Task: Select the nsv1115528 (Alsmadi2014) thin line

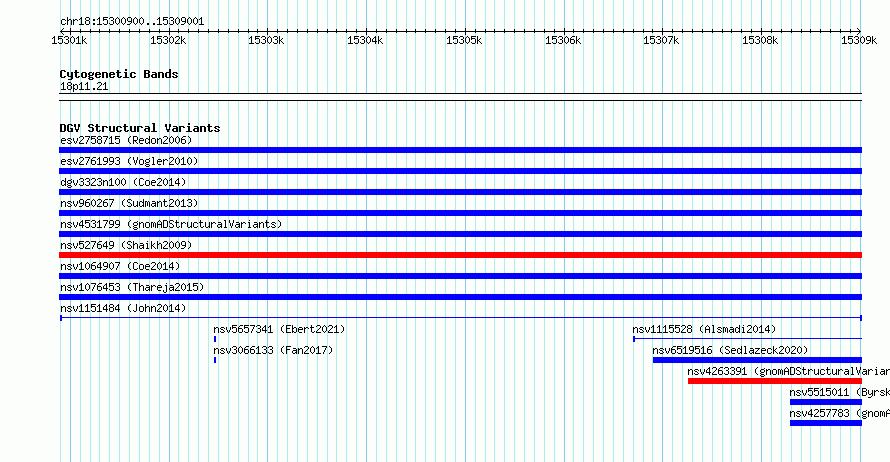Action: 747,339
